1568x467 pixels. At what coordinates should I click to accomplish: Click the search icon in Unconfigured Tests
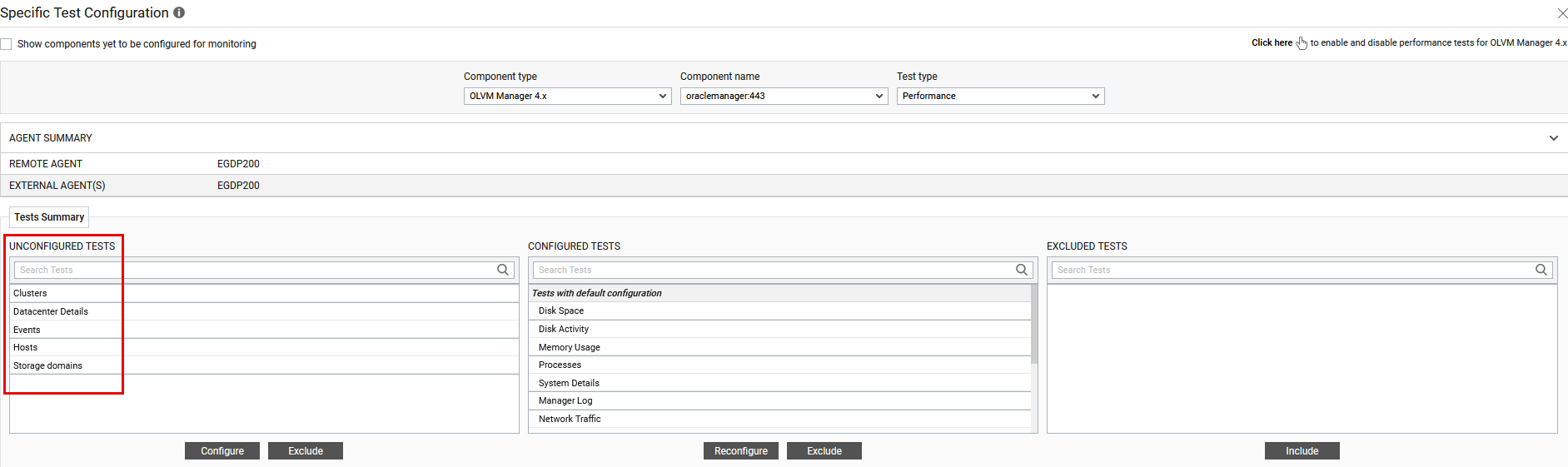503,270
